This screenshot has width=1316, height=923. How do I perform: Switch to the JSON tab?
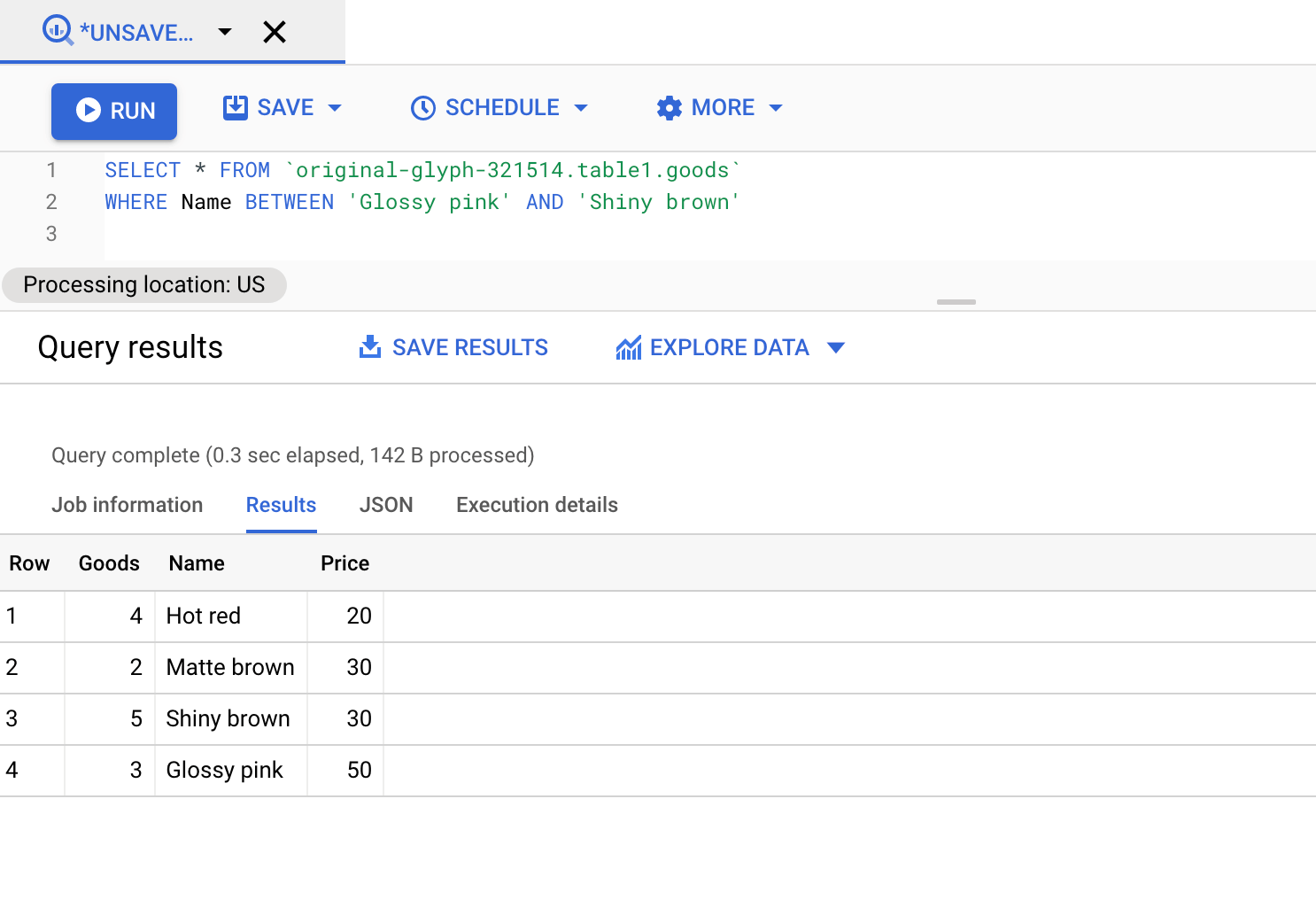pyautogui.click(x=386, y=505)
